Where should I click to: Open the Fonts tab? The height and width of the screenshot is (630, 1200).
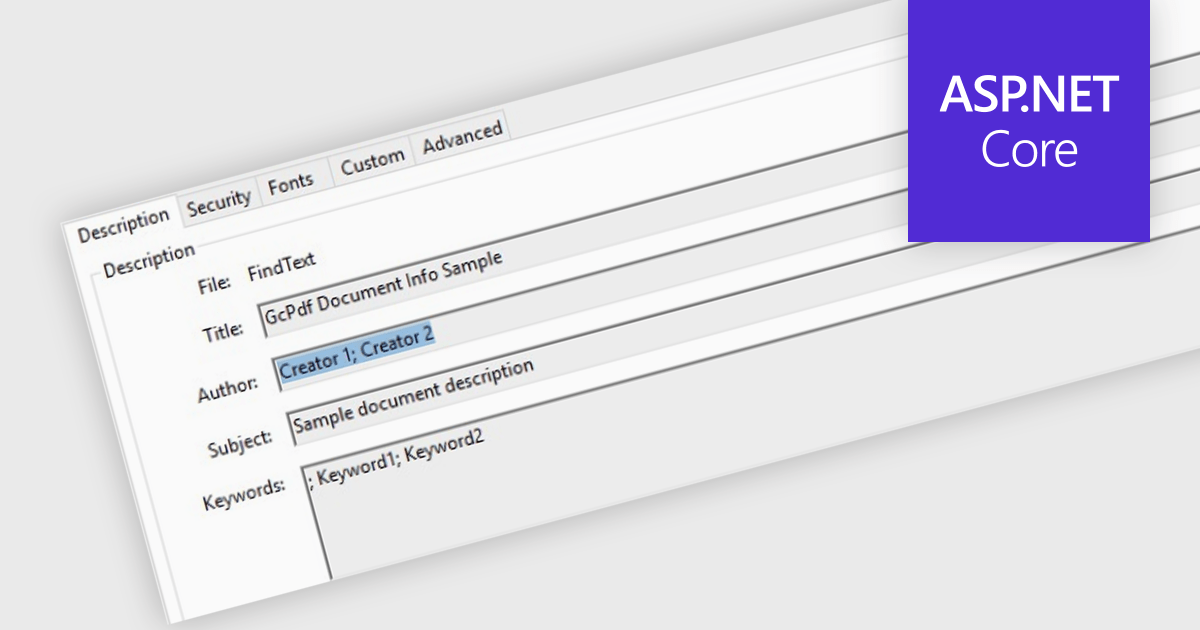(291, 183)
